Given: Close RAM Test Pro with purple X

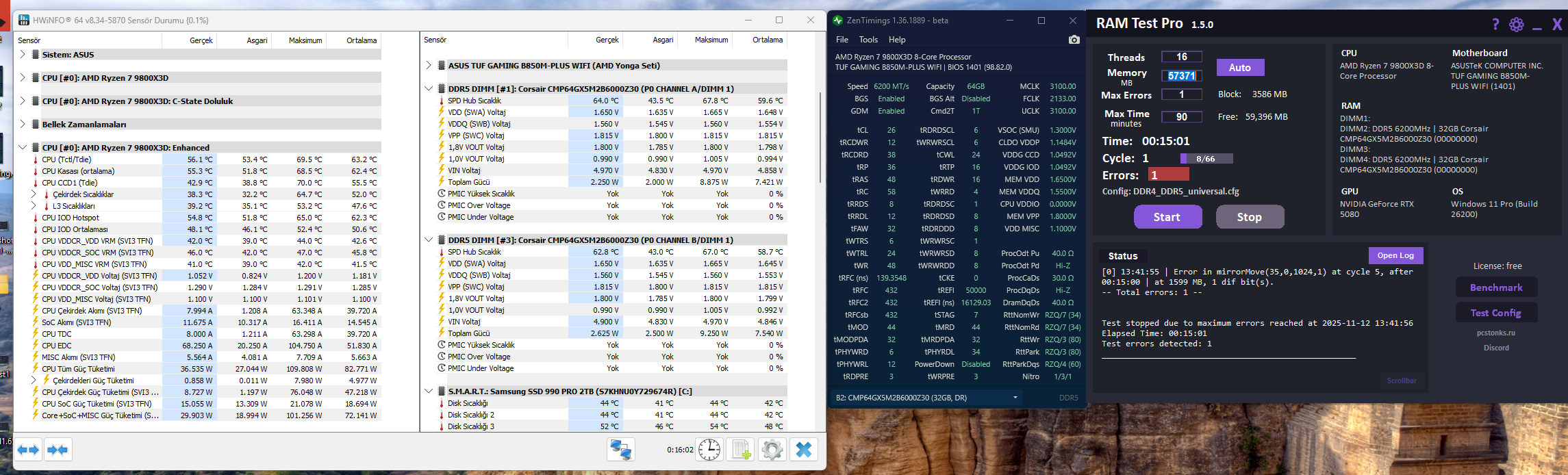Looking at the screenshot, I should tap(1557, 25).
